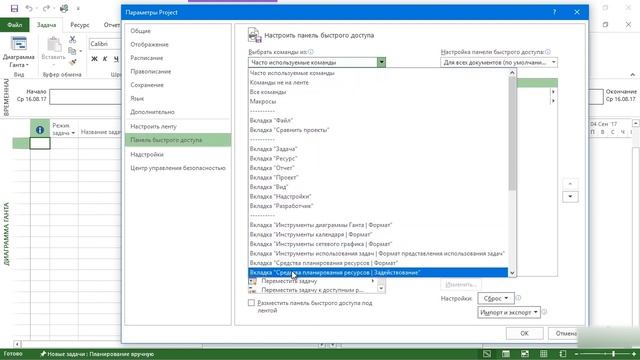Switch to the Задача ribbon tab
Screen dimensions: 640x360
click(46, 25)
